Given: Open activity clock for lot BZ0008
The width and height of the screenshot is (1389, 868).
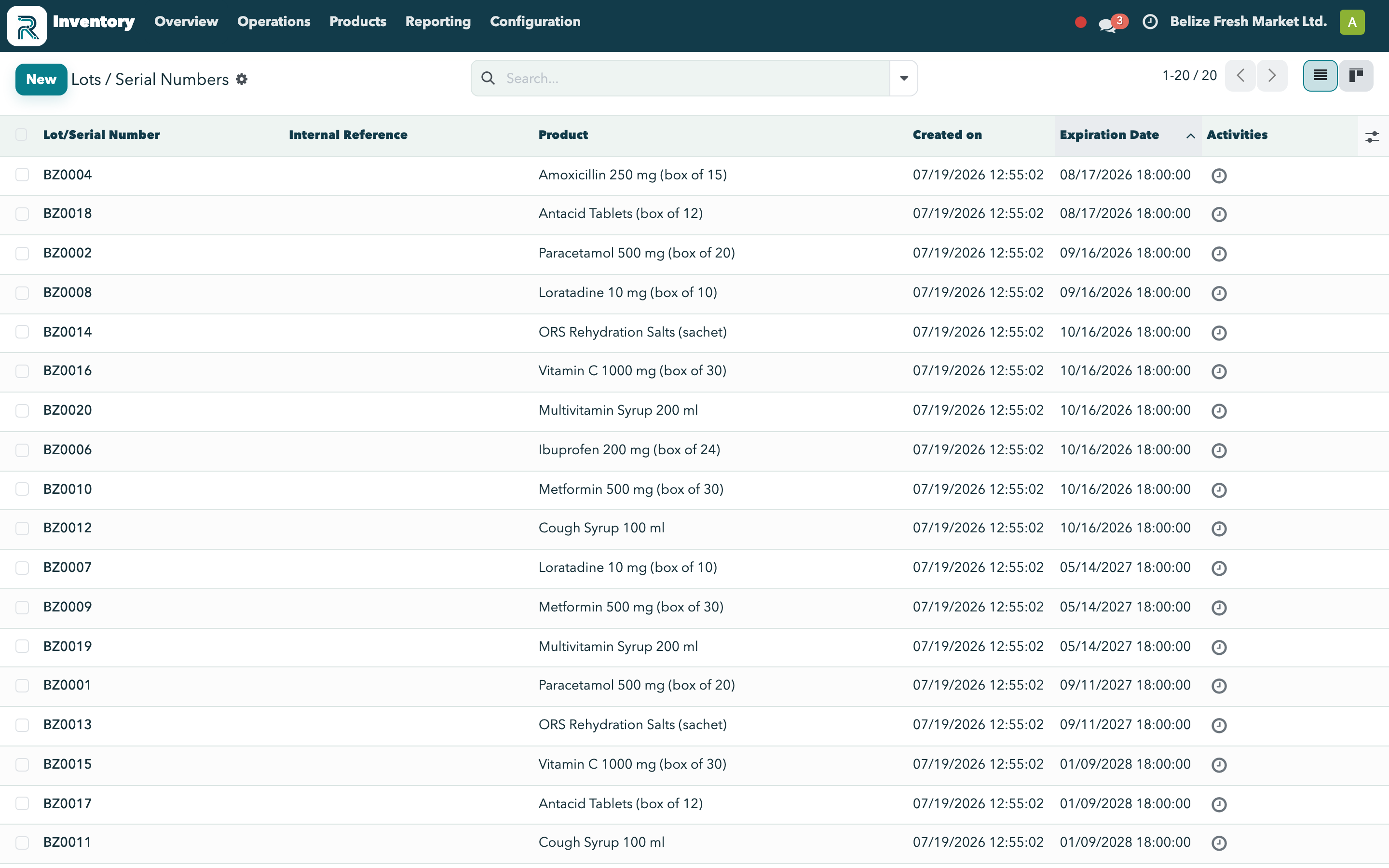Looking at the screenshot, I should point(1219,293).
